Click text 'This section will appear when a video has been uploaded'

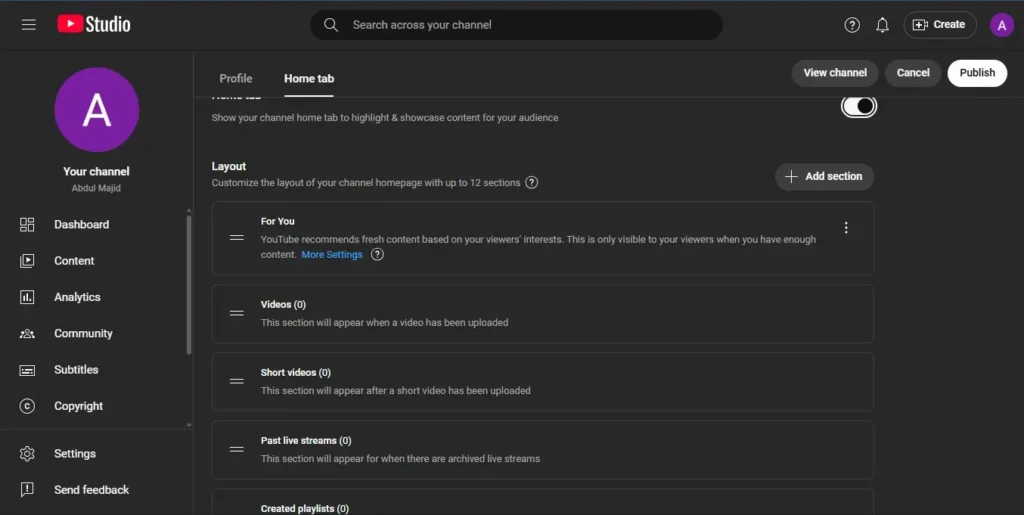point(384,322)
